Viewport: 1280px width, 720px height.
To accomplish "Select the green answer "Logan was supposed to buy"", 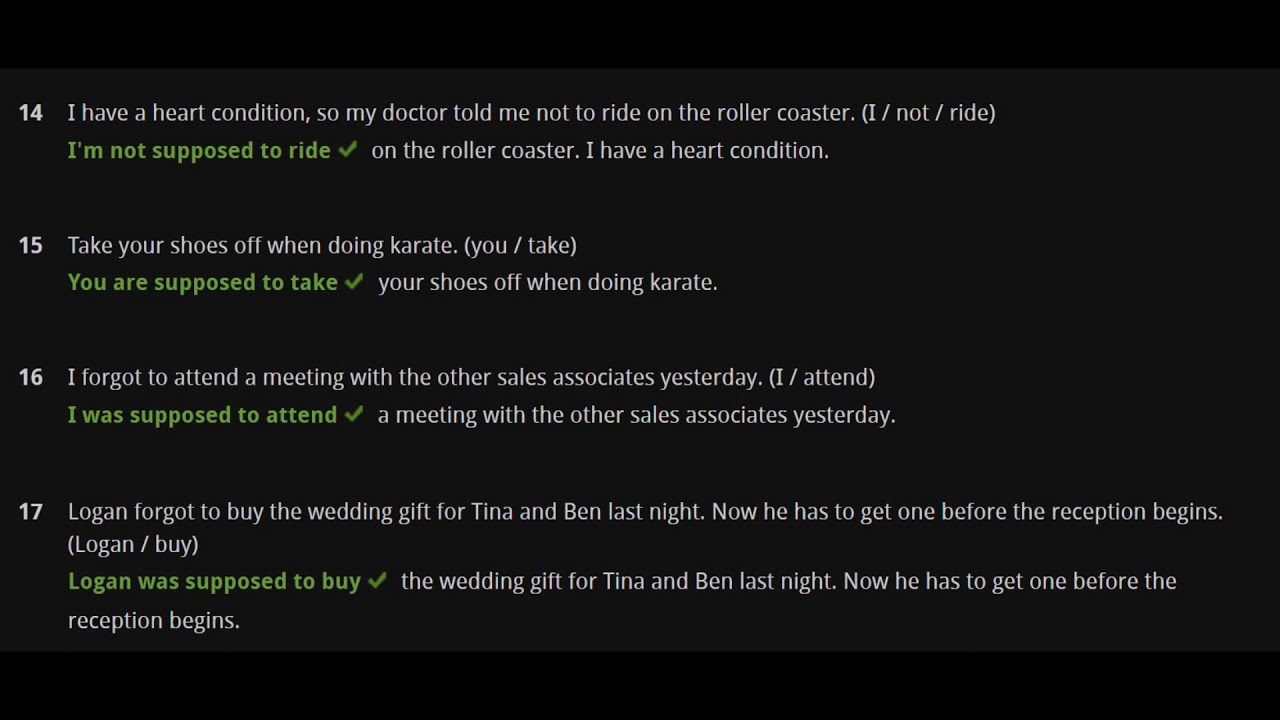I will tap(214, 582).
